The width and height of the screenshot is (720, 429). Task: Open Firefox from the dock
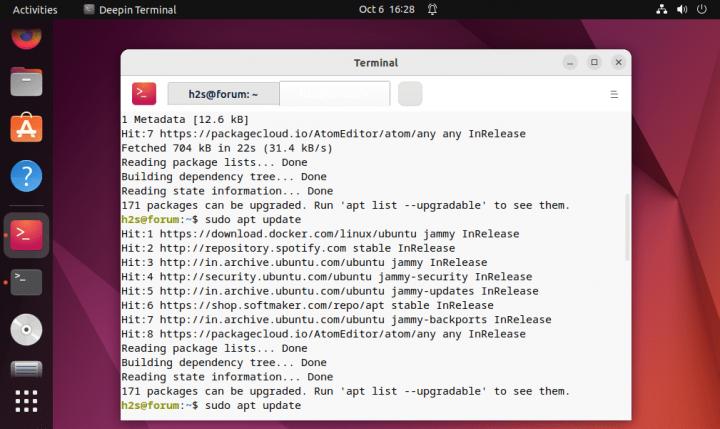point(27,37)
